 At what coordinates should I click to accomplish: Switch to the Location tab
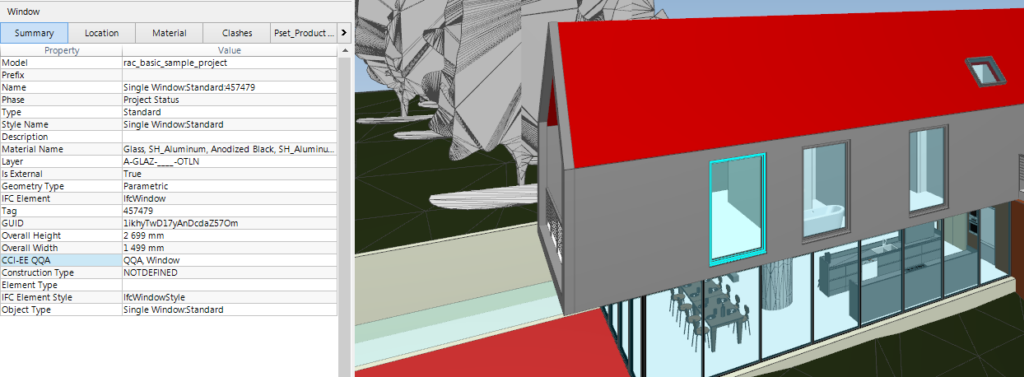101,33
